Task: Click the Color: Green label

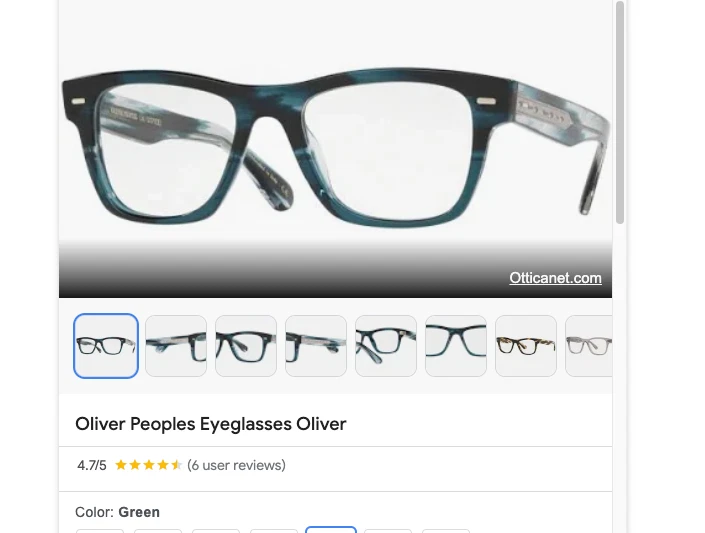Action: 117,512
